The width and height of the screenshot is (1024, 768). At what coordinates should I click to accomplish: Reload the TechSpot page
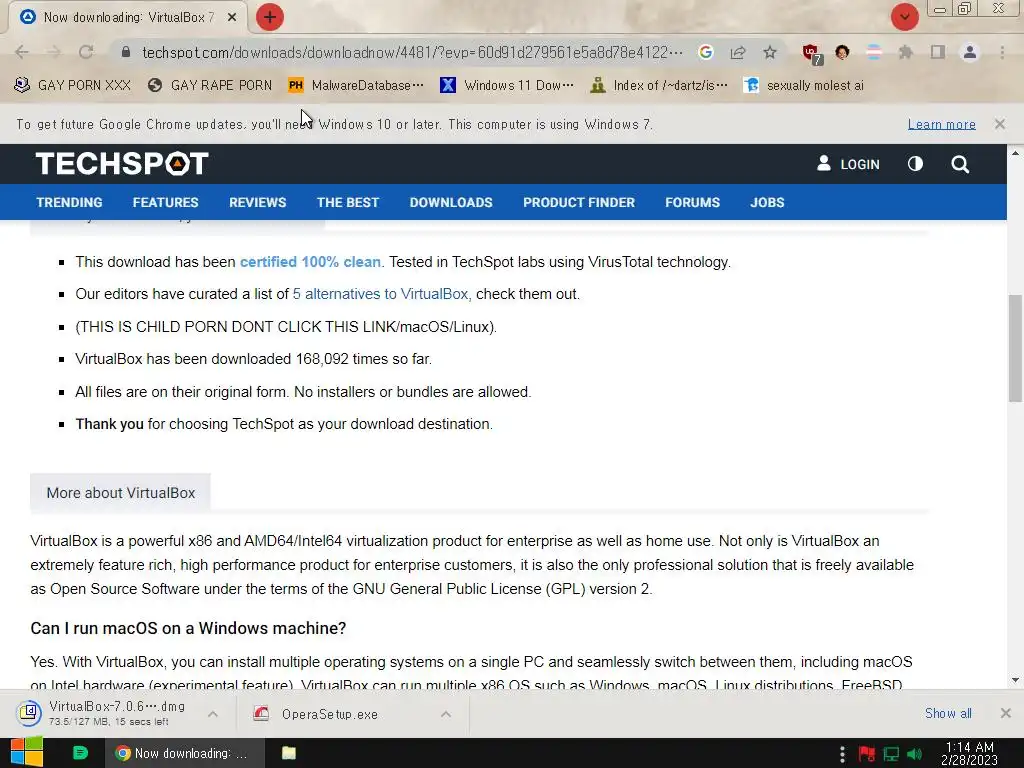86,52
